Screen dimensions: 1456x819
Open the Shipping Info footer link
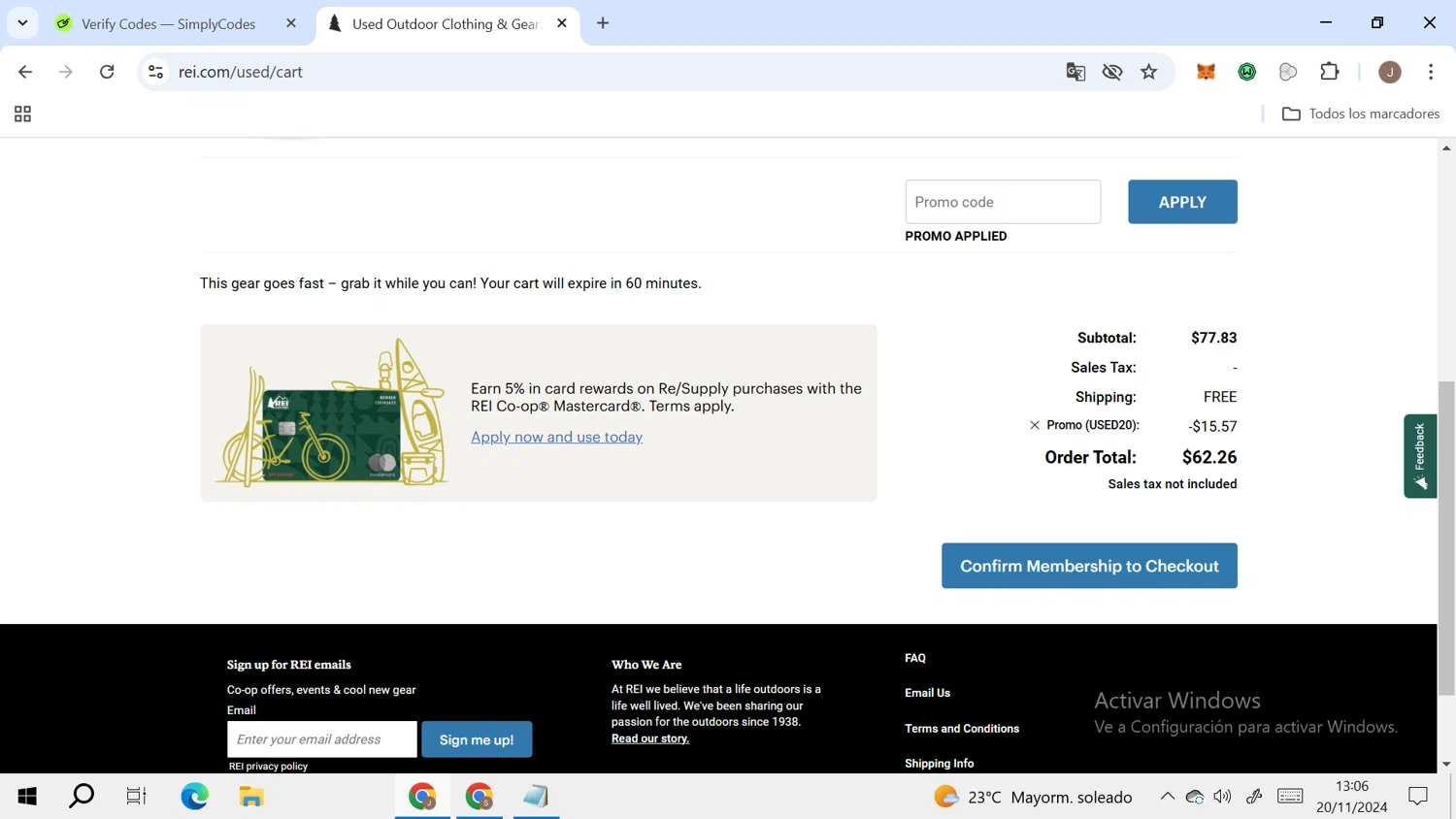(940, 764)
